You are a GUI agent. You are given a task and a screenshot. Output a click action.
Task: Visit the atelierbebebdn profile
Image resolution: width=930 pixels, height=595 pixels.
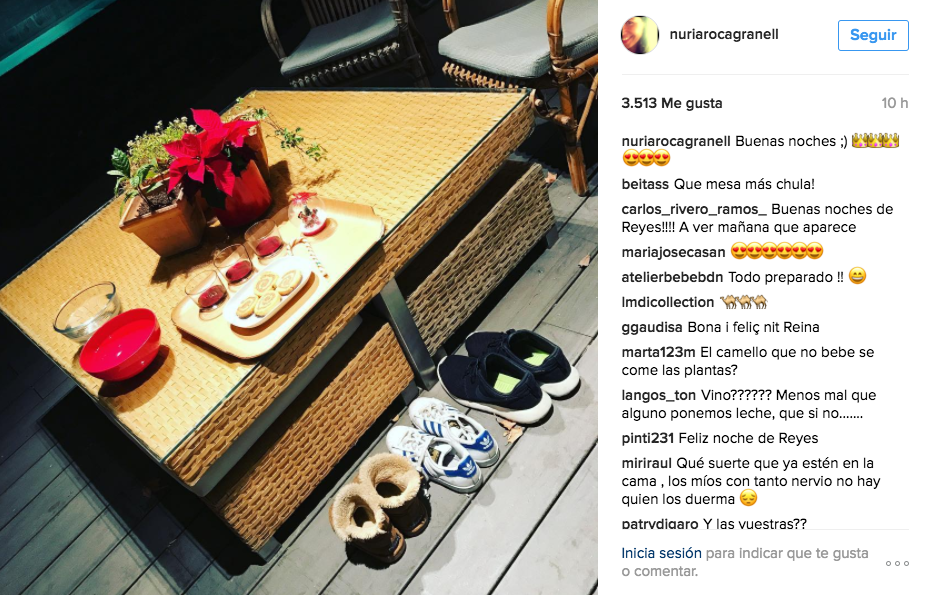click(x=672, y=277)
